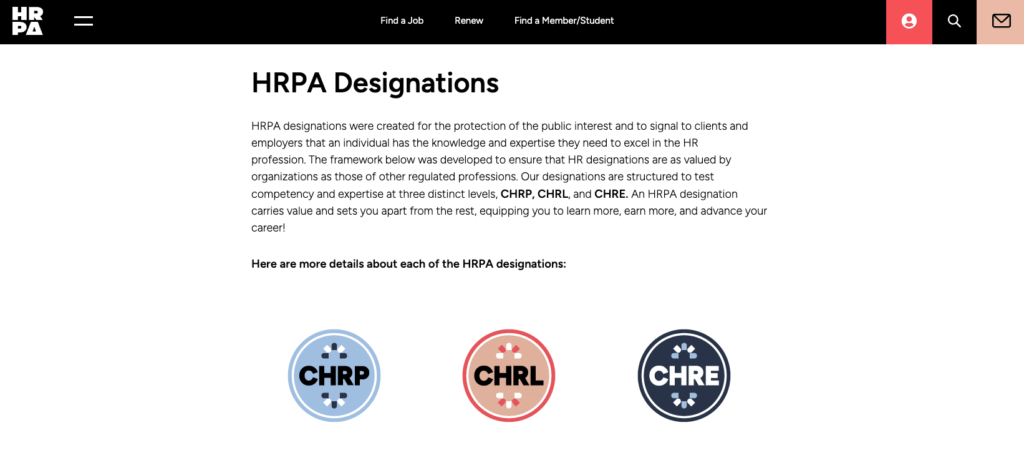Select the red CHRL designation badge

[x=509, y=375]
